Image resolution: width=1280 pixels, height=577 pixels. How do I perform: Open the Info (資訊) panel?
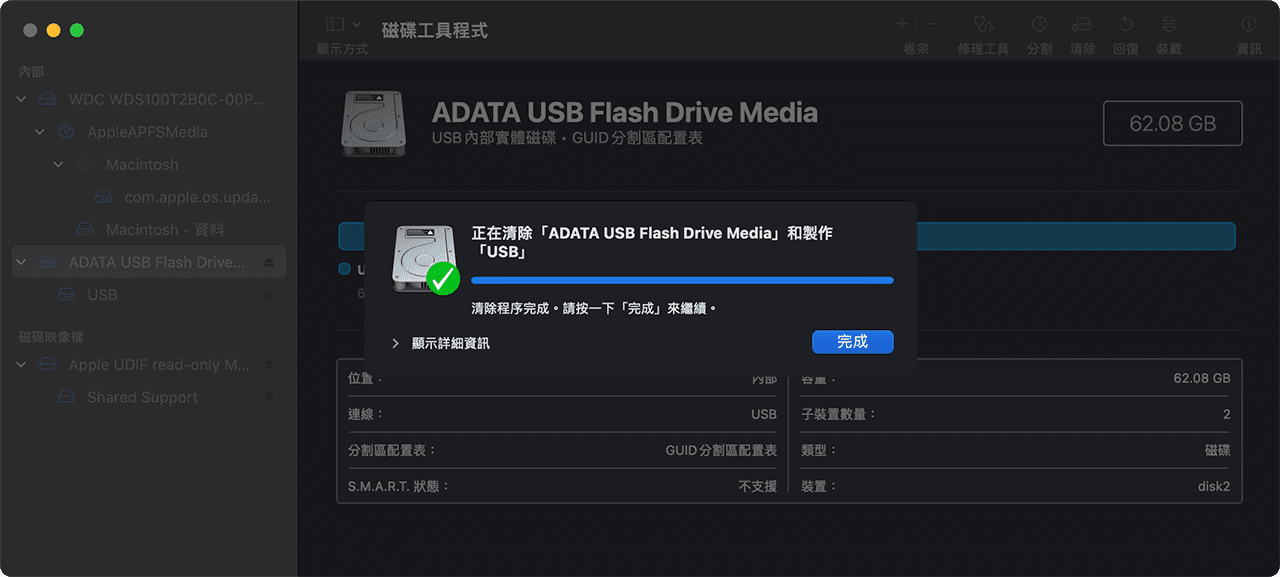(x=1248, y=30)
